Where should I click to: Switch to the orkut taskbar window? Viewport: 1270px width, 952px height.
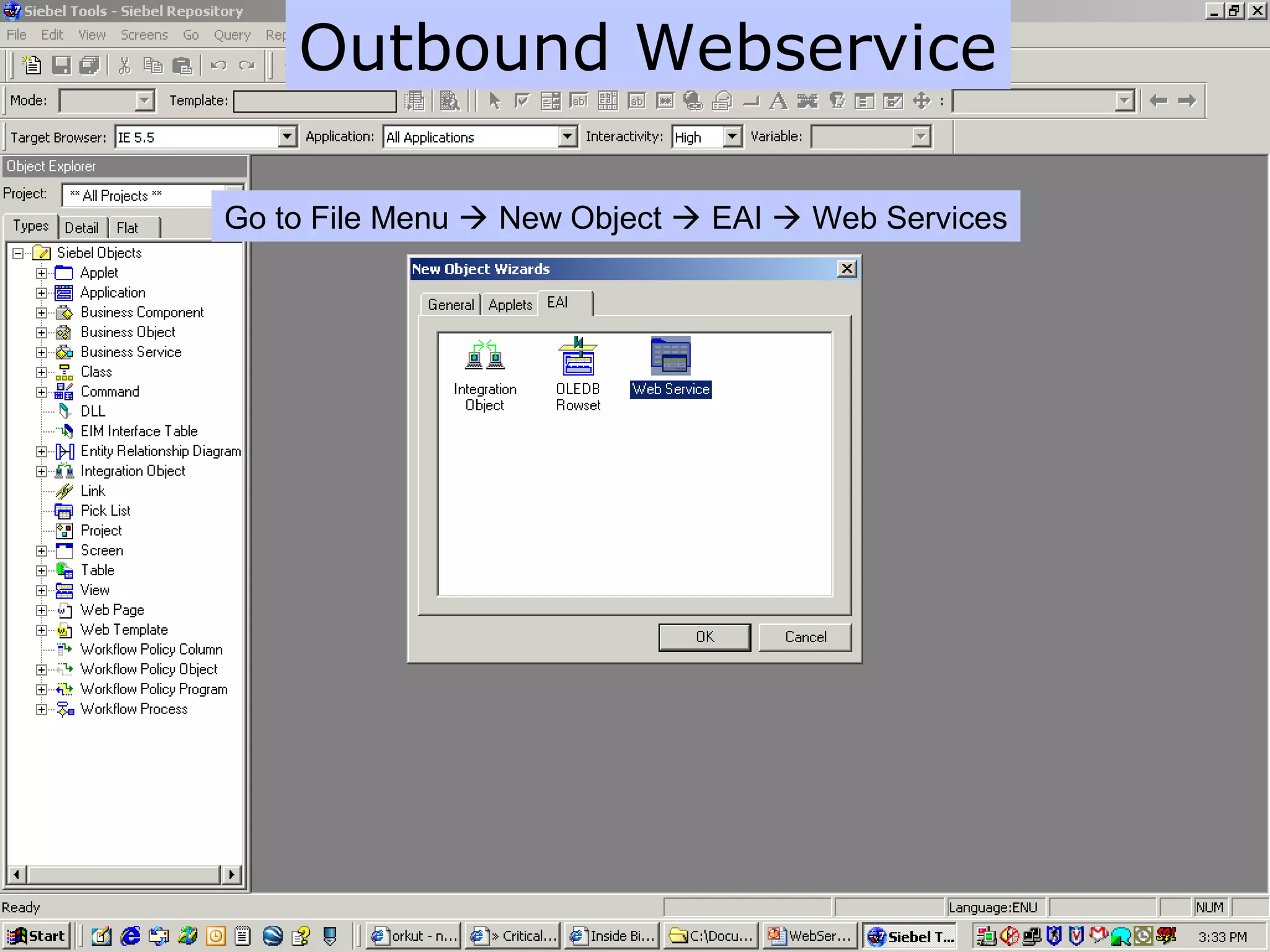[x=414, y=936]
